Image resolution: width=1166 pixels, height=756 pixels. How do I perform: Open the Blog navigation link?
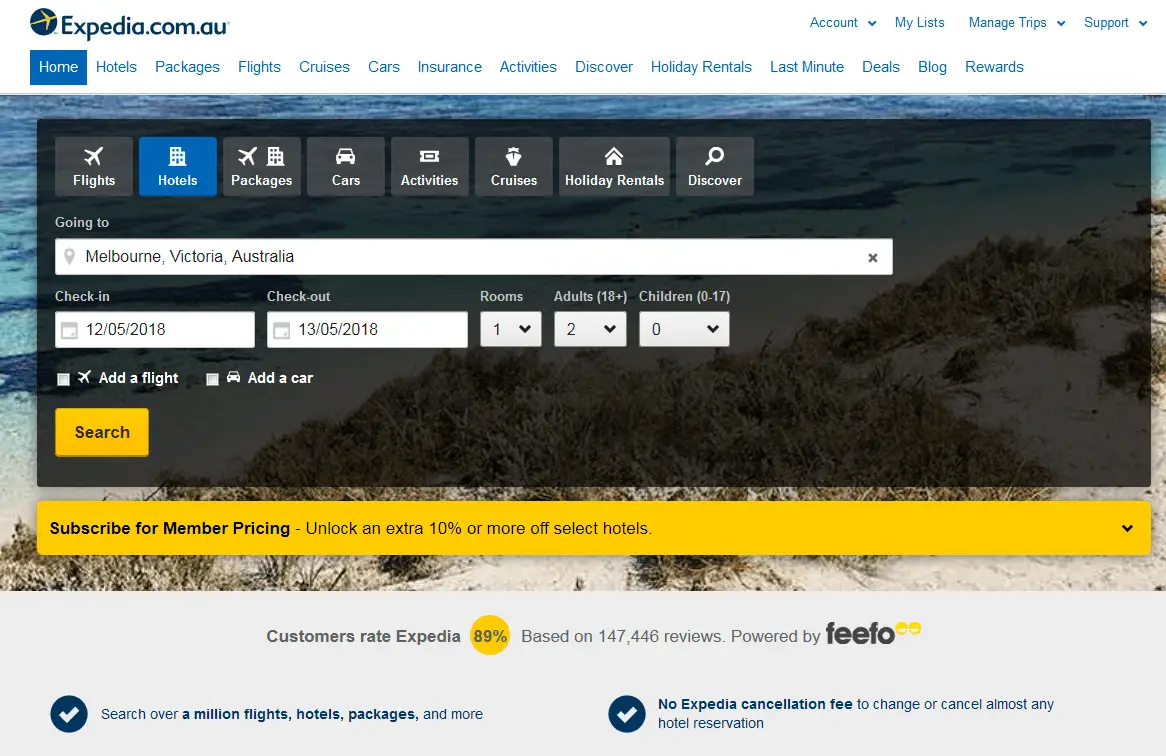(933, 67)
